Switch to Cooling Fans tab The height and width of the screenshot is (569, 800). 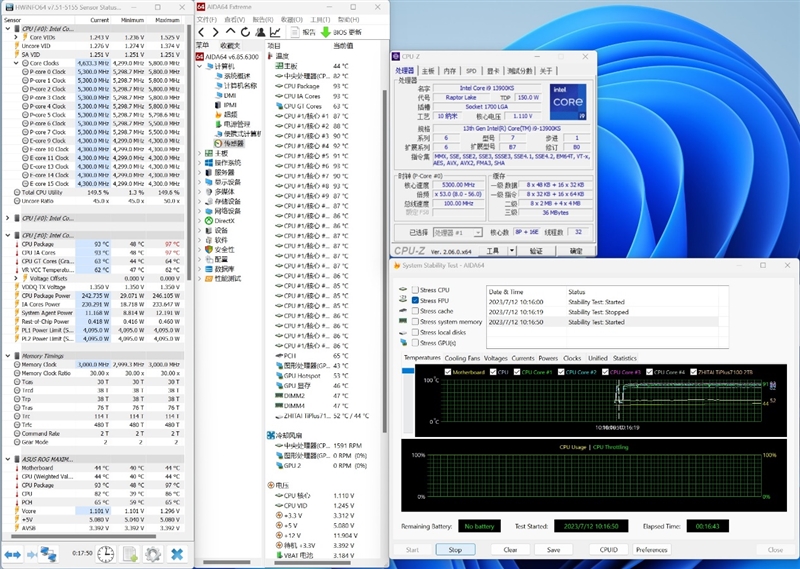462,358
